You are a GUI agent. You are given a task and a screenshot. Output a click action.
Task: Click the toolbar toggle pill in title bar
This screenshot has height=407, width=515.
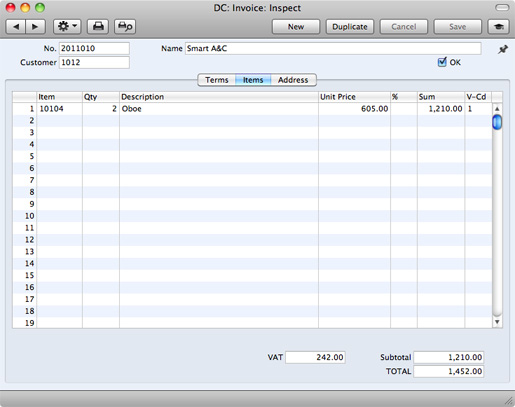click(502, 7)
